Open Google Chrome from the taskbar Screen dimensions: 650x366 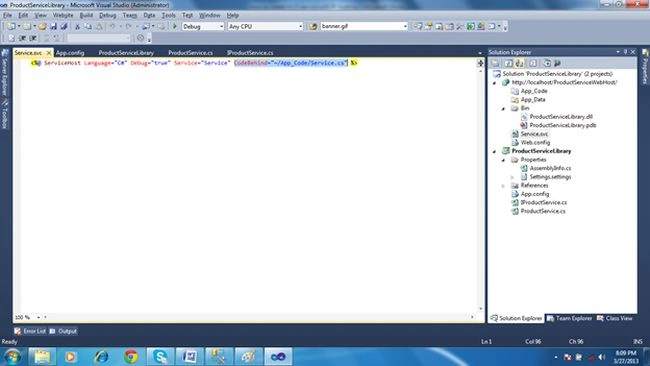[x=131, y=356]
